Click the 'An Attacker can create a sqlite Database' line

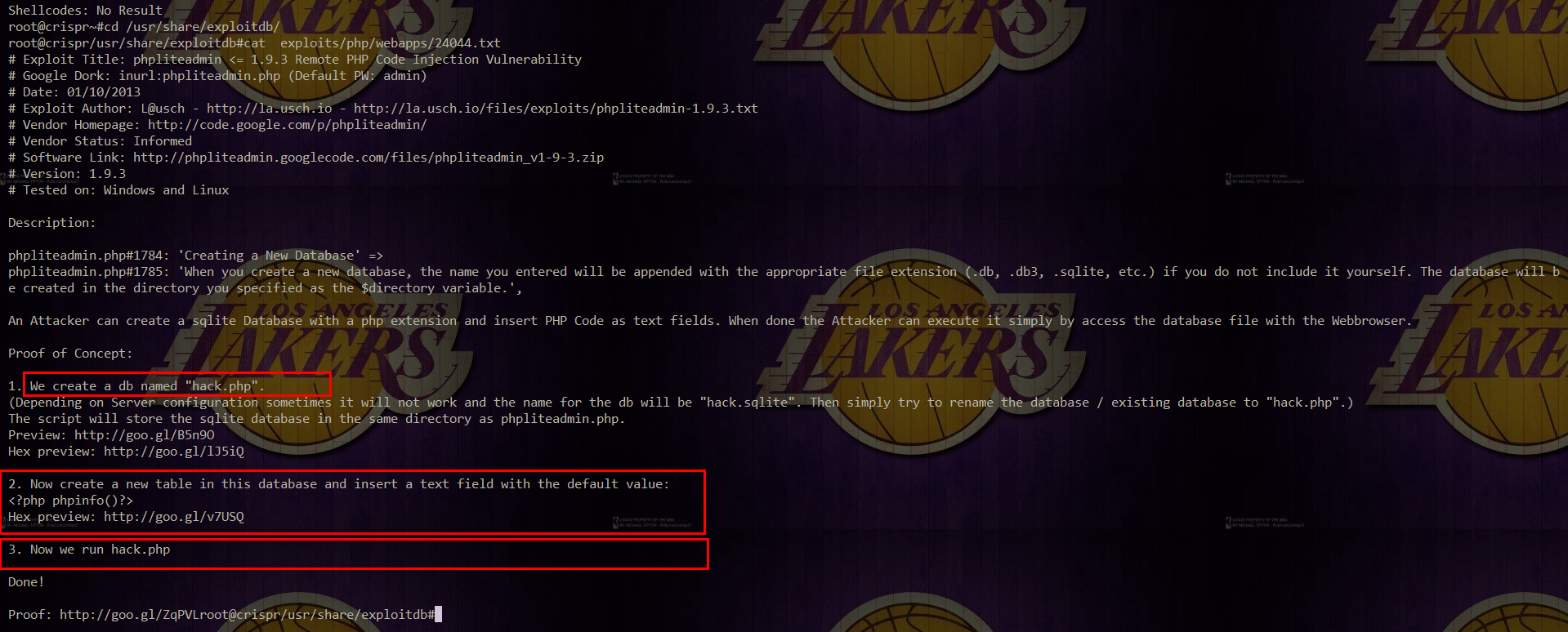pos(710,321)
